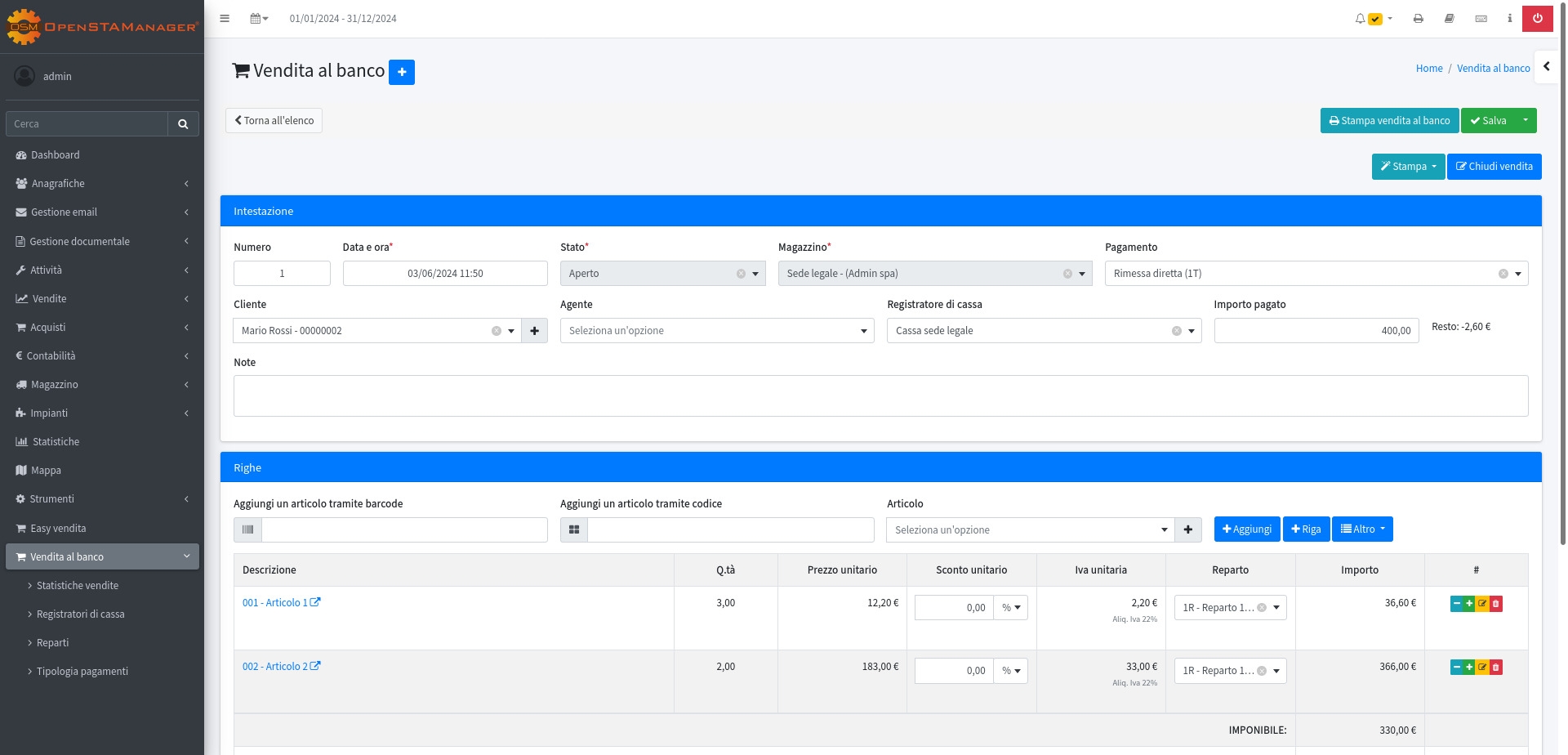Open Magazzino in the sidebar menu
The width and height of the screenshot is (1568, 755).
(55, 385)
